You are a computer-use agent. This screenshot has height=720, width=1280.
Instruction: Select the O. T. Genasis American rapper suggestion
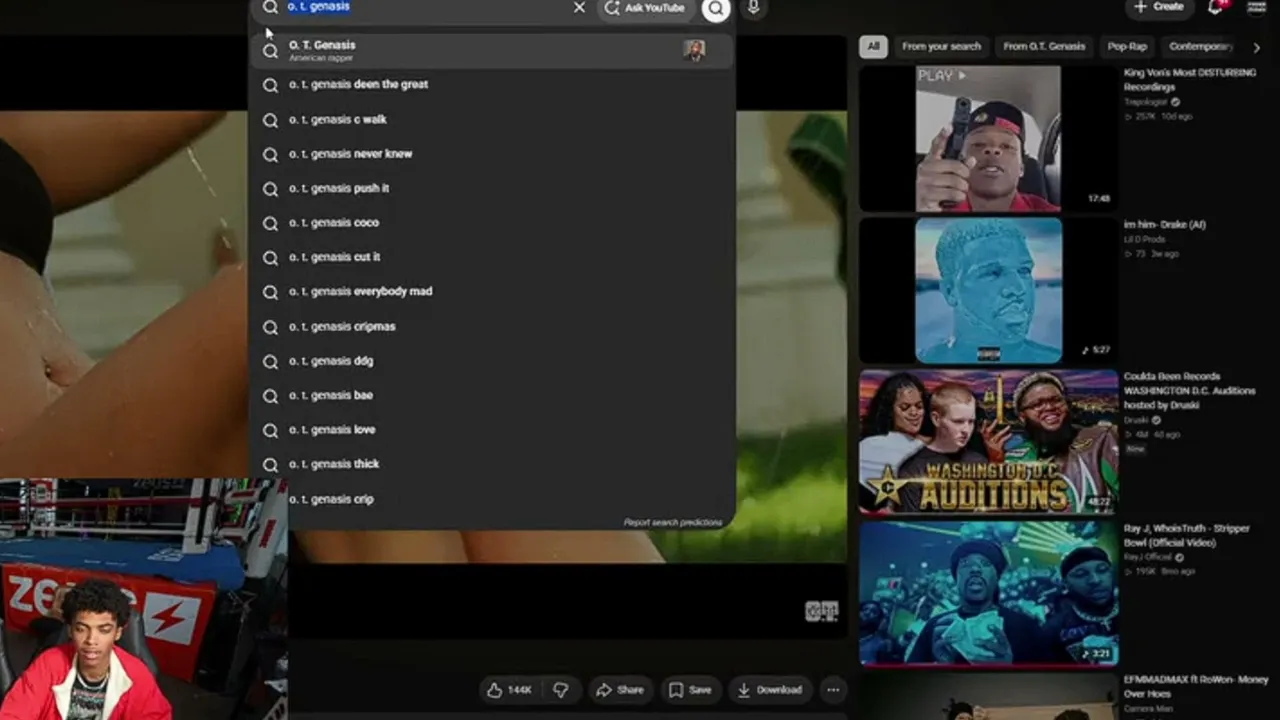click(x=492, y=50)
